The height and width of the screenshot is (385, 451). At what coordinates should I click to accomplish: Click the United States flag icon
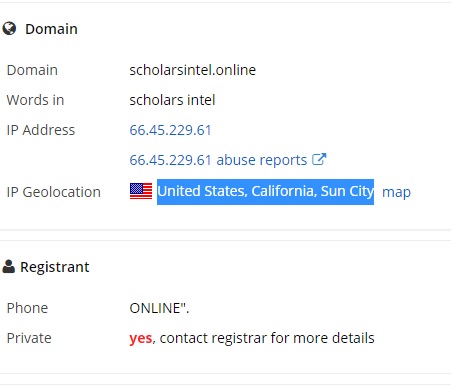[141, 191]
